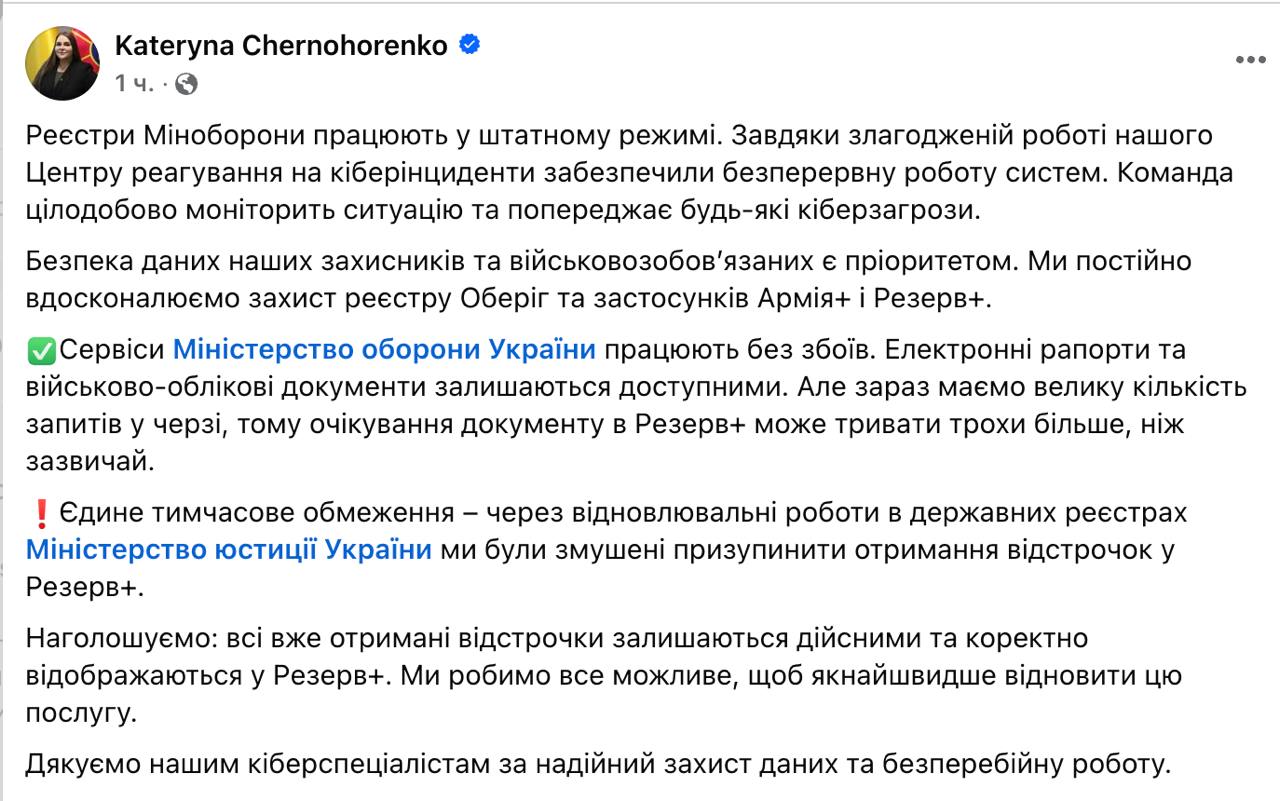The width and height of the screenshot is (1280, 801).
Task: Click the blue verified badge icon
Action: pyautogui.click(x=469, y=45)
